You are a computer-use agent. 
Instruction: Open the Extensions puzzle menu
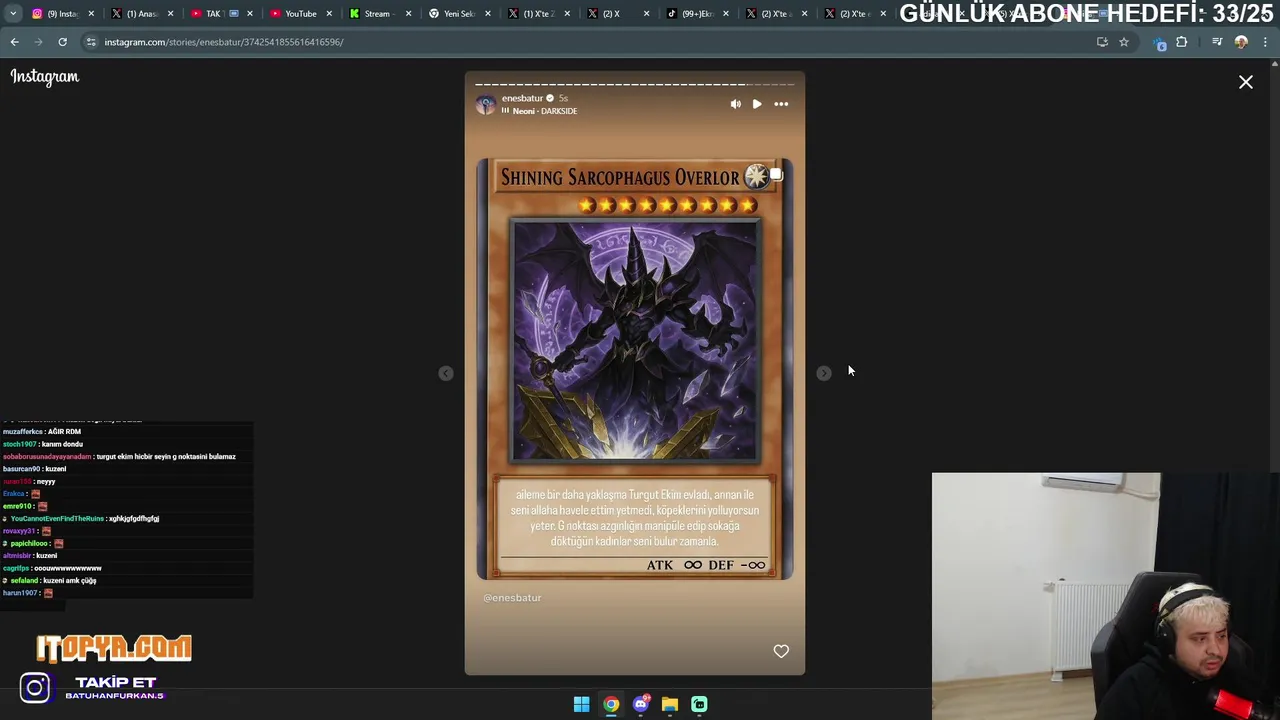coord(1181,42)
